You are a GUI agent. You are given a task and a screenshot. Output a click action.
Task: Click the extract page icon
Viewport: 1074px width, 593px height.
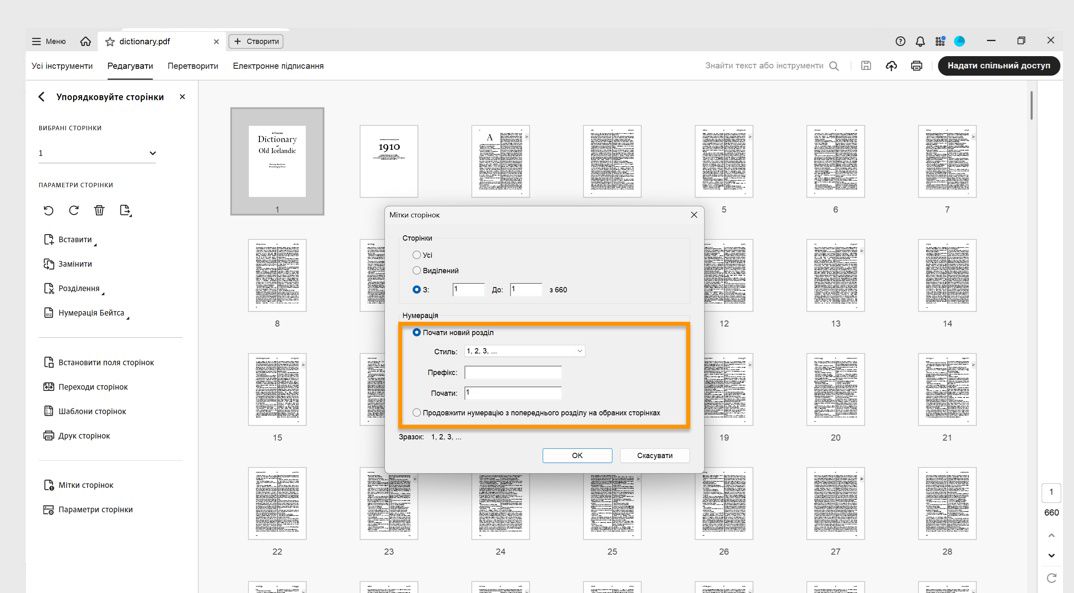point(125,210)
